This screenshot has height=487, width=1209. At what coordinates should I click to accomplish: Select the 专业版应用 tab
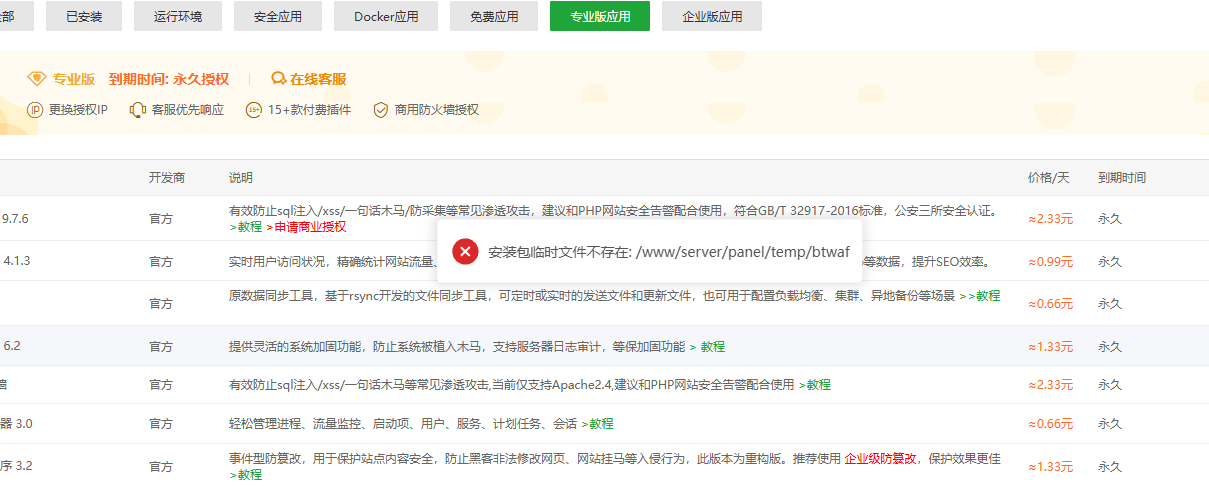click(x=599, y=16)
